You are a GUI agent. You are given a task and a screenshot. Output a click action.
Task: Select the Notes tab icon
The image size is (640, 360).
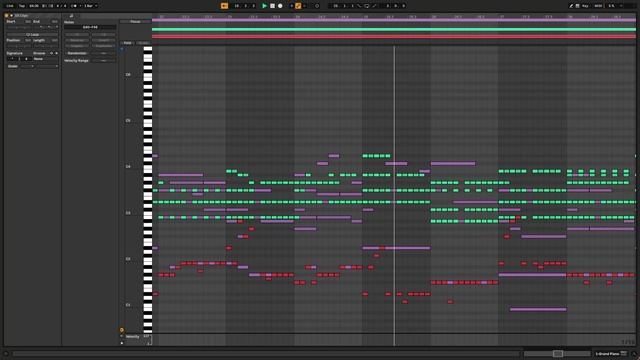point(71,16)
